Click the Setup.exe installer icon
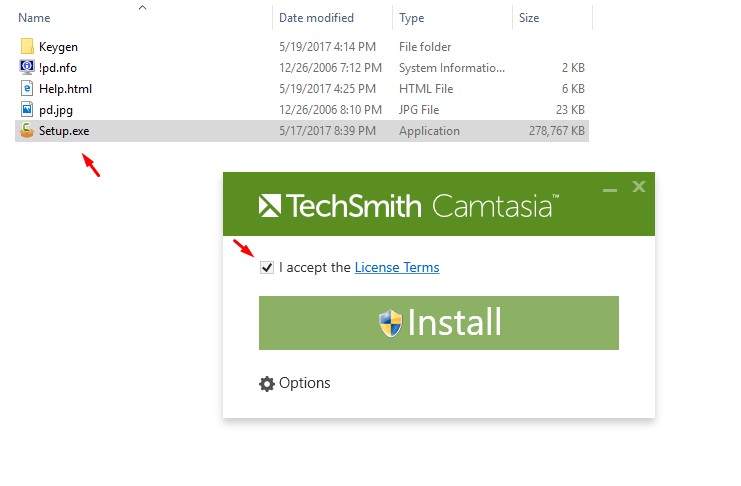Image resolution: width=741 pixels, height=486 pixels. [27, 130]
